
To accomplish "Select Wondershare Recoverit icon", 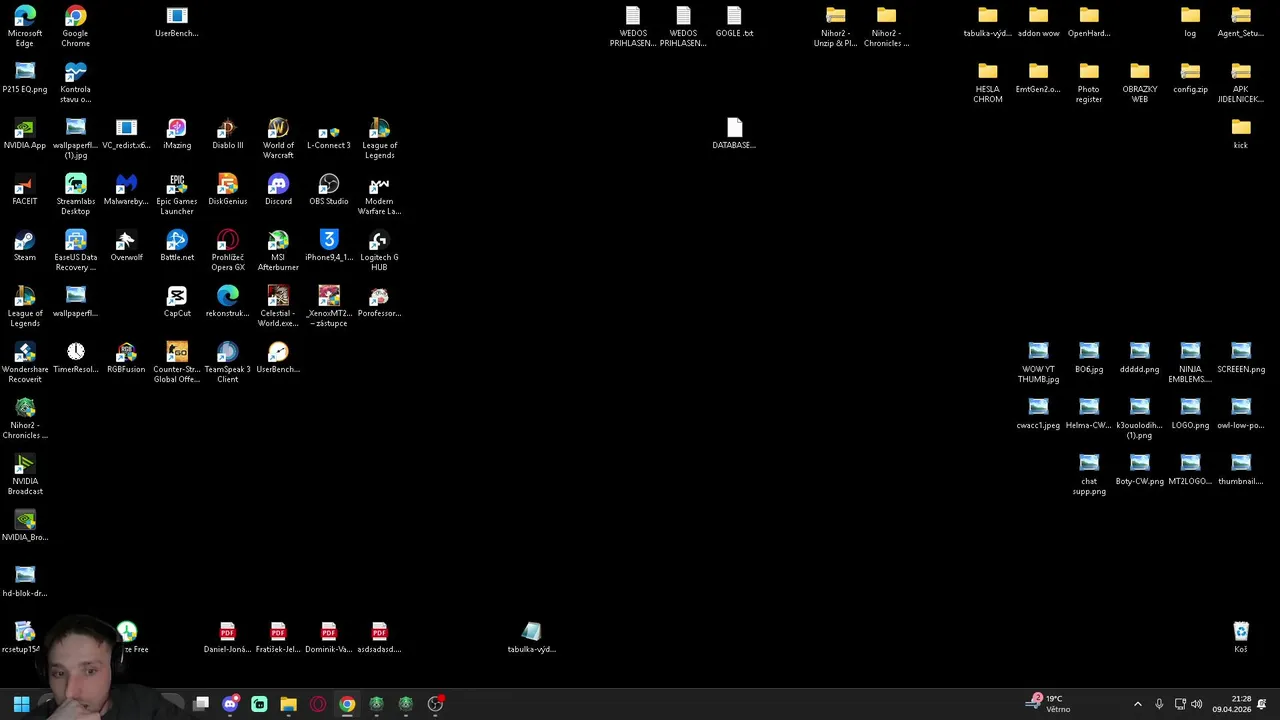I will [25, 363].
